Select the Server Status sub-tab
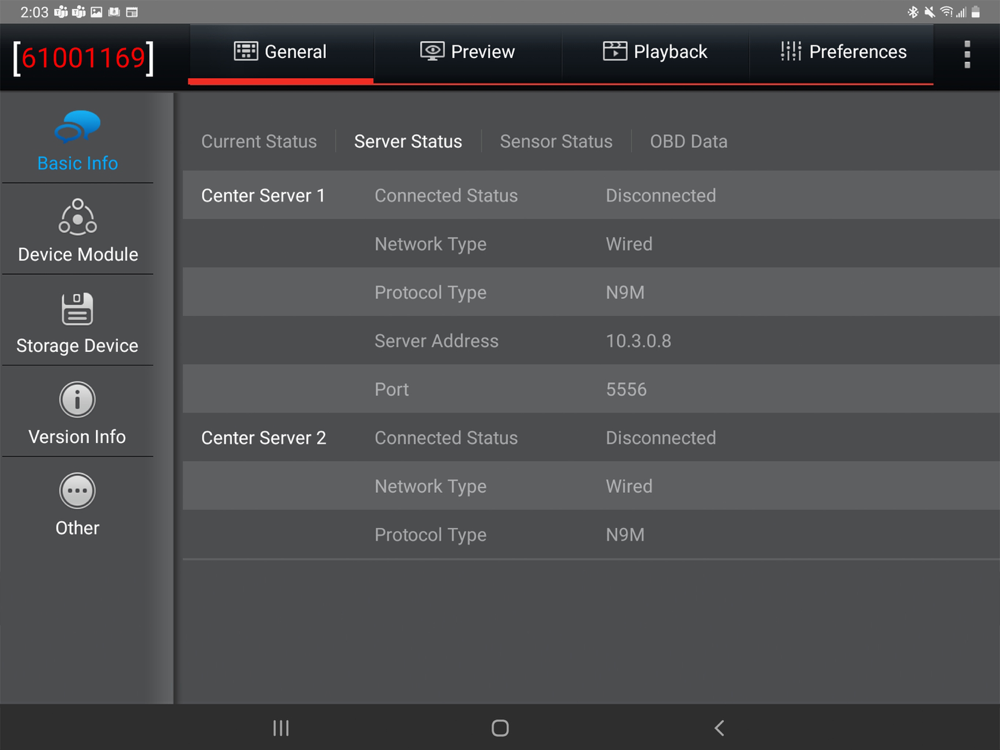1000x750 pixels. coord(408,142)
